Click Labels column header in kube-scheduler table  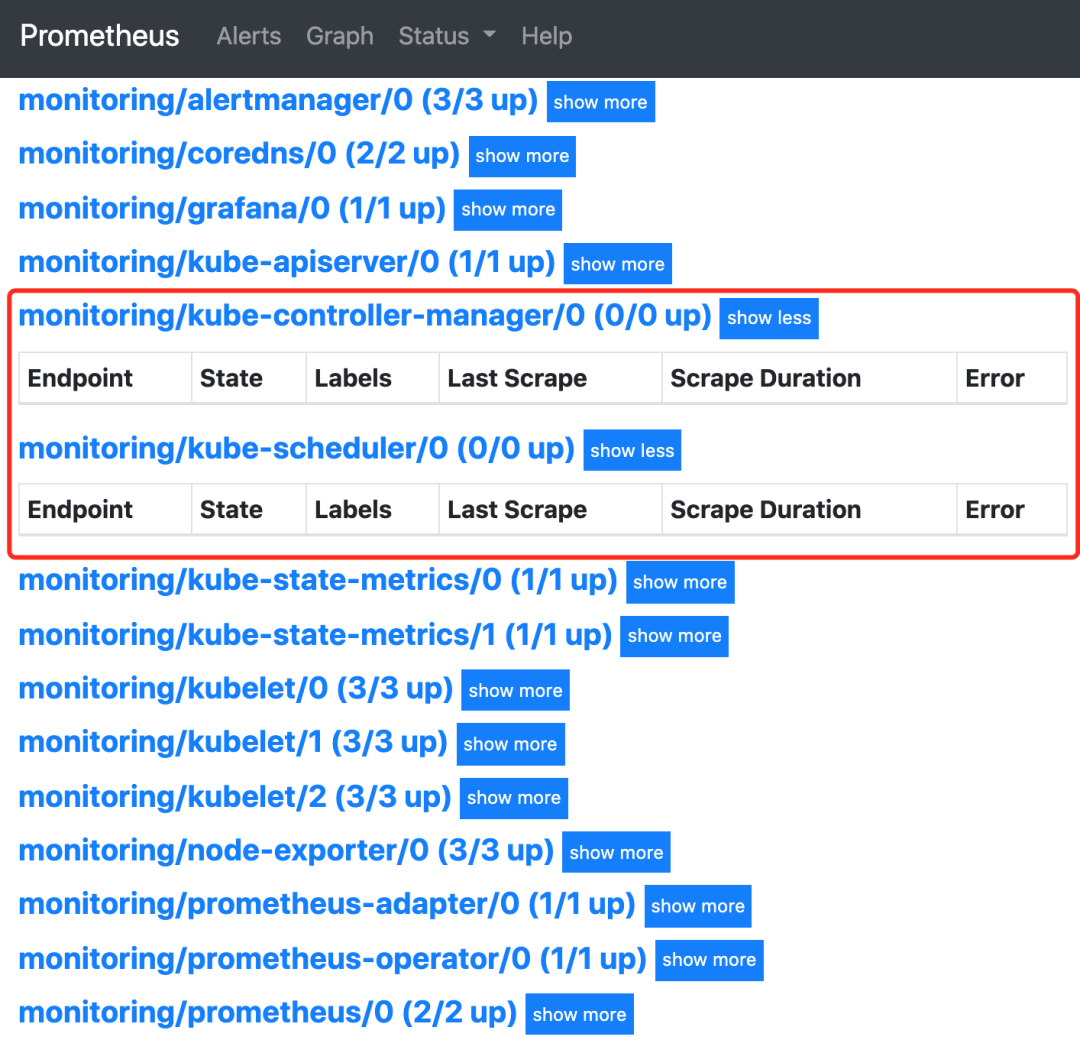click(373, 510)
